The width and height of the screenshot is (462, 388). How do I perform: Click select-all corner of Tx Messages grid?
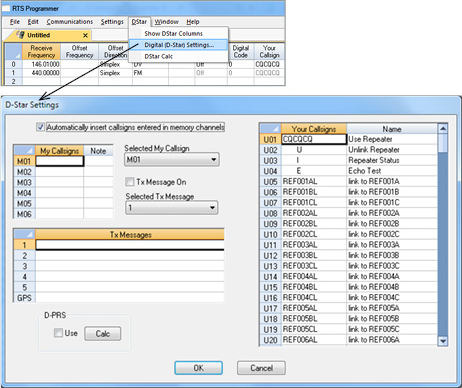pyautogui.click(x=24, y=234)
